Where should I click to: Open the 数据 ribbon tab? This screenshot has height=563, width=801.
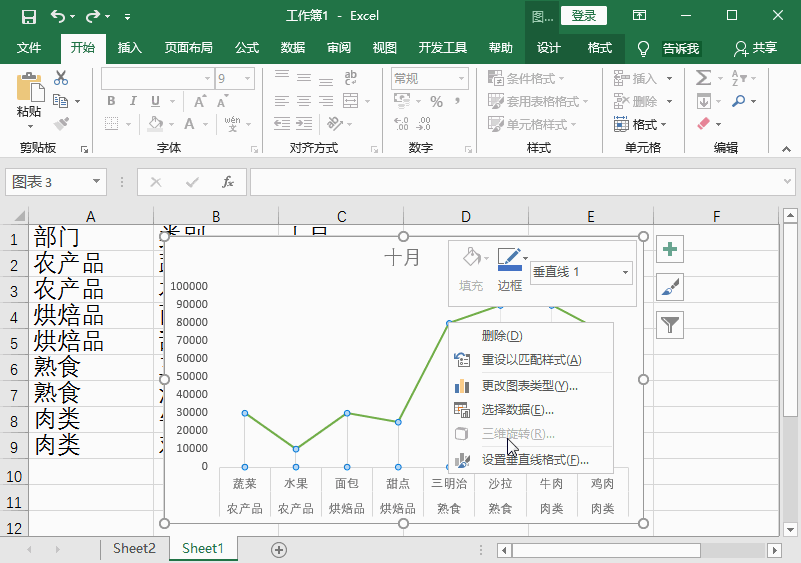click(293, 48)
